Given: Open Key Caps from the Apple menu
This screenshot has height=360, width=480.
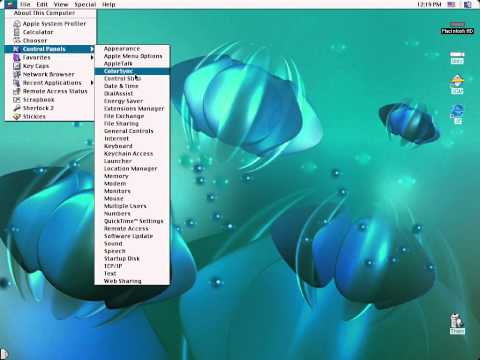Looking at the screenshot, I should 50,66.
